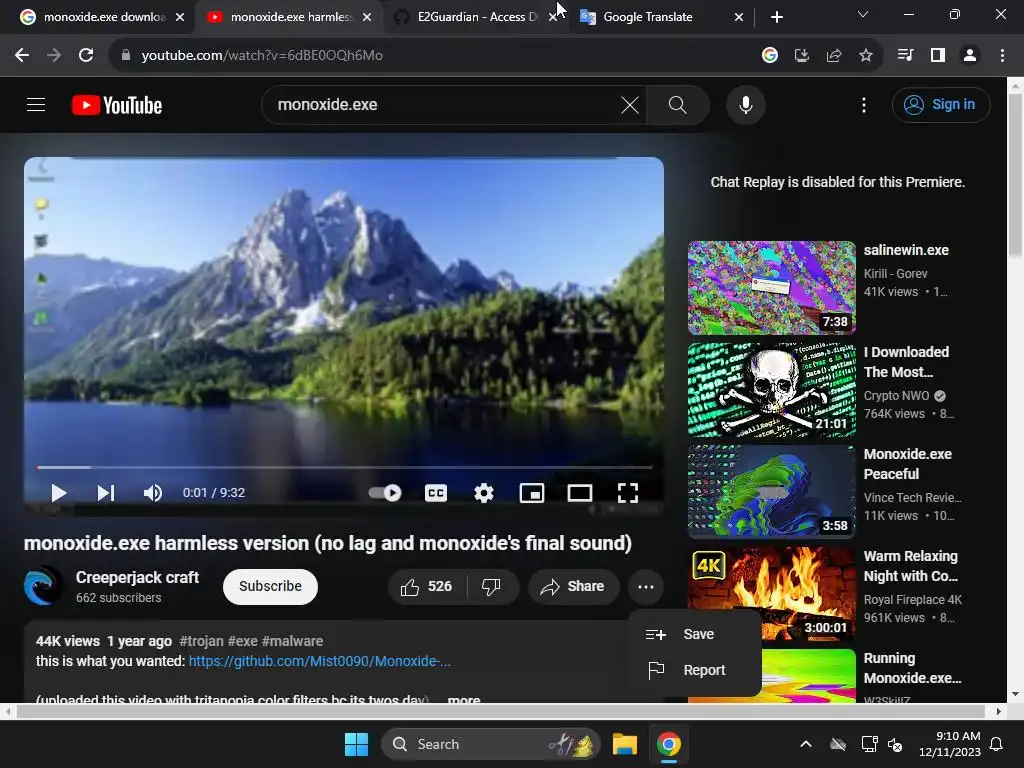Open a new browser tab
This screenshot has width=1024, height=768.
(776, 17)
